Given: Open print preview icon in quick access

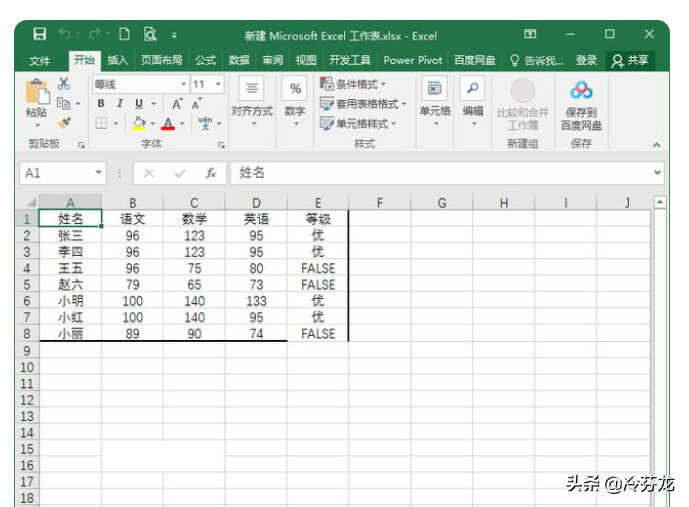Looking at the screenshot, I should pyautogui.click(x=150, y=34).
